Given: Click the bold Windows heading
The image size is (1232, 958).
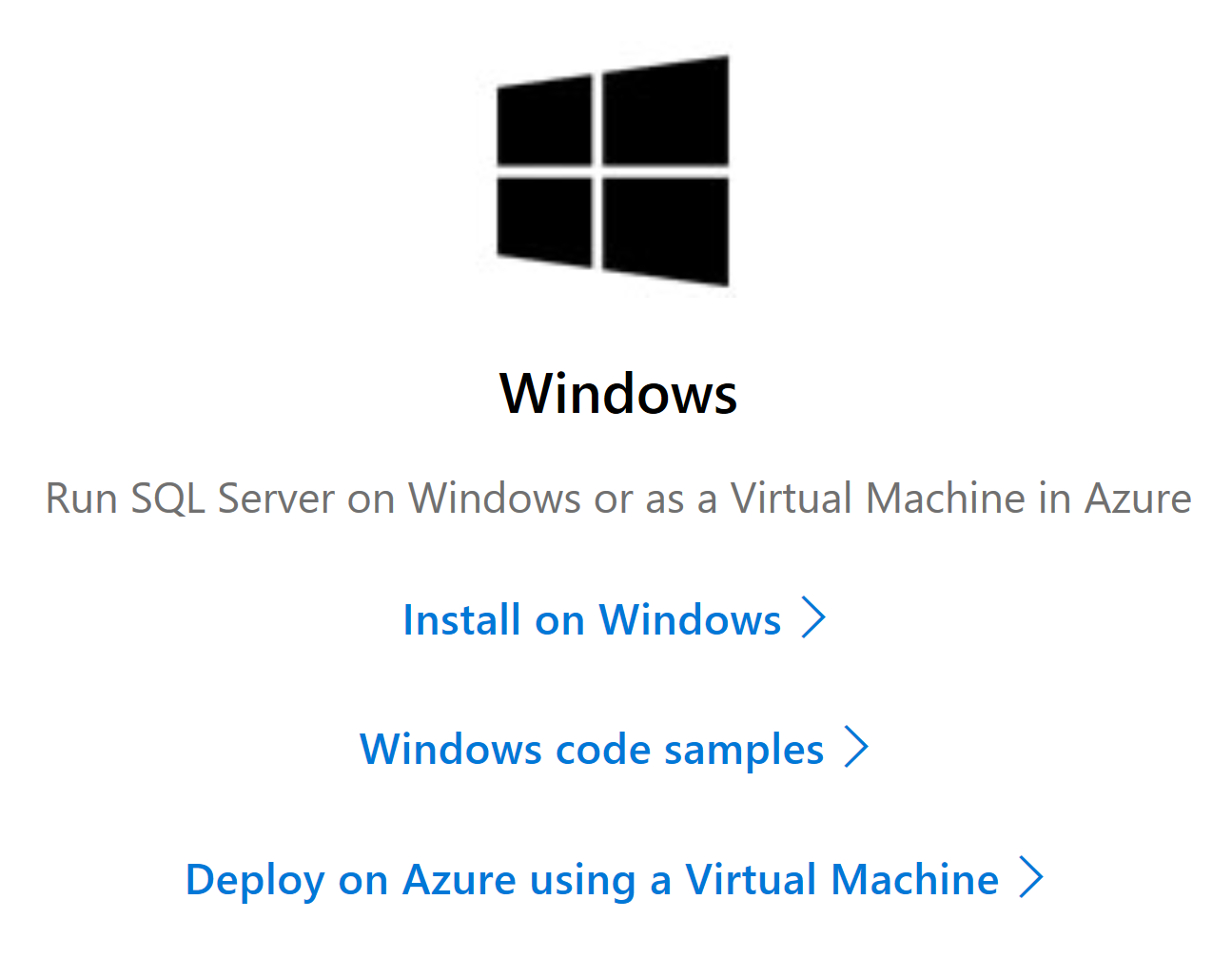Looking at the screenshot, I should click(618, 394).
